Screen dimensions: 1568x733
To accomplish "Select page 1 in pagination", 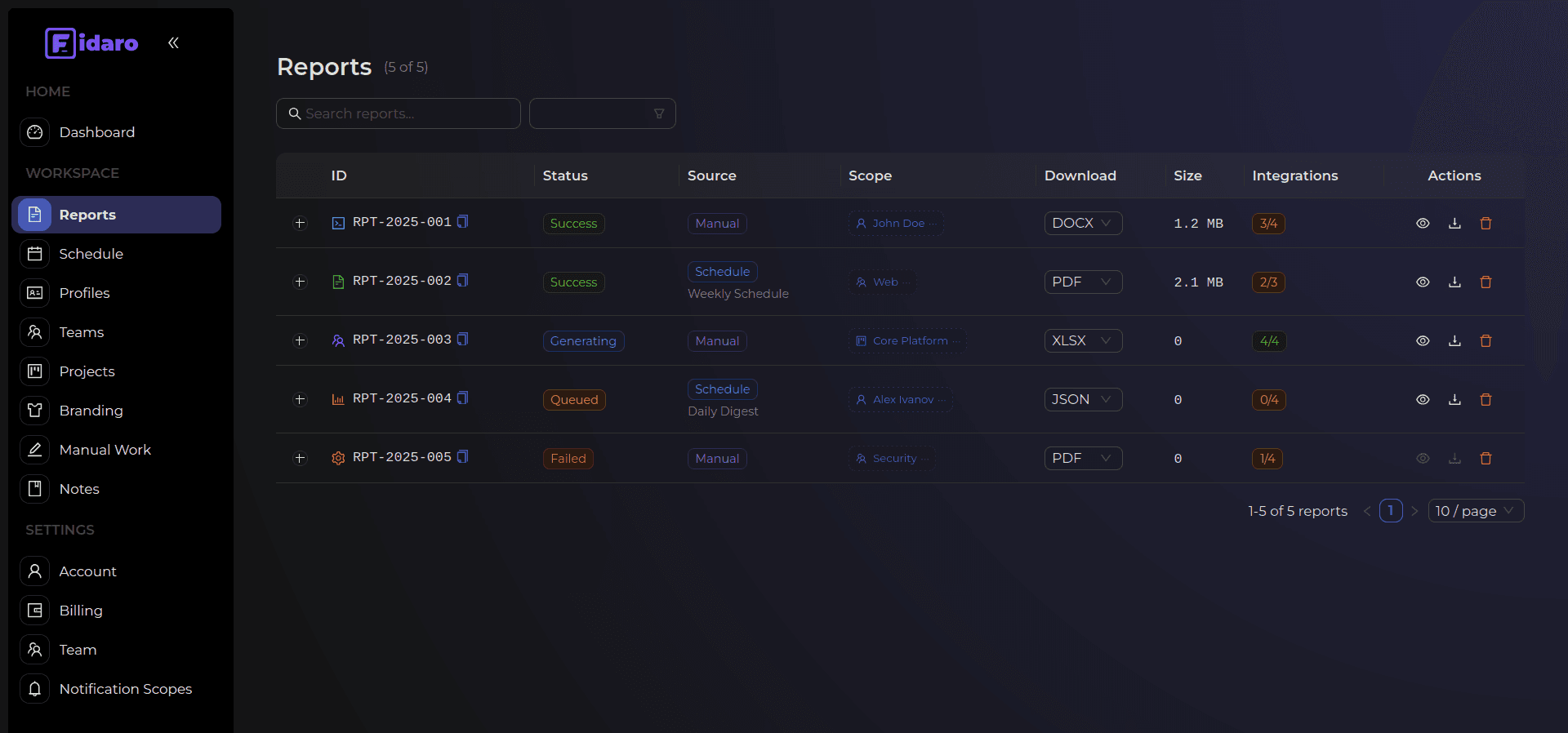I will (1390, 511).
